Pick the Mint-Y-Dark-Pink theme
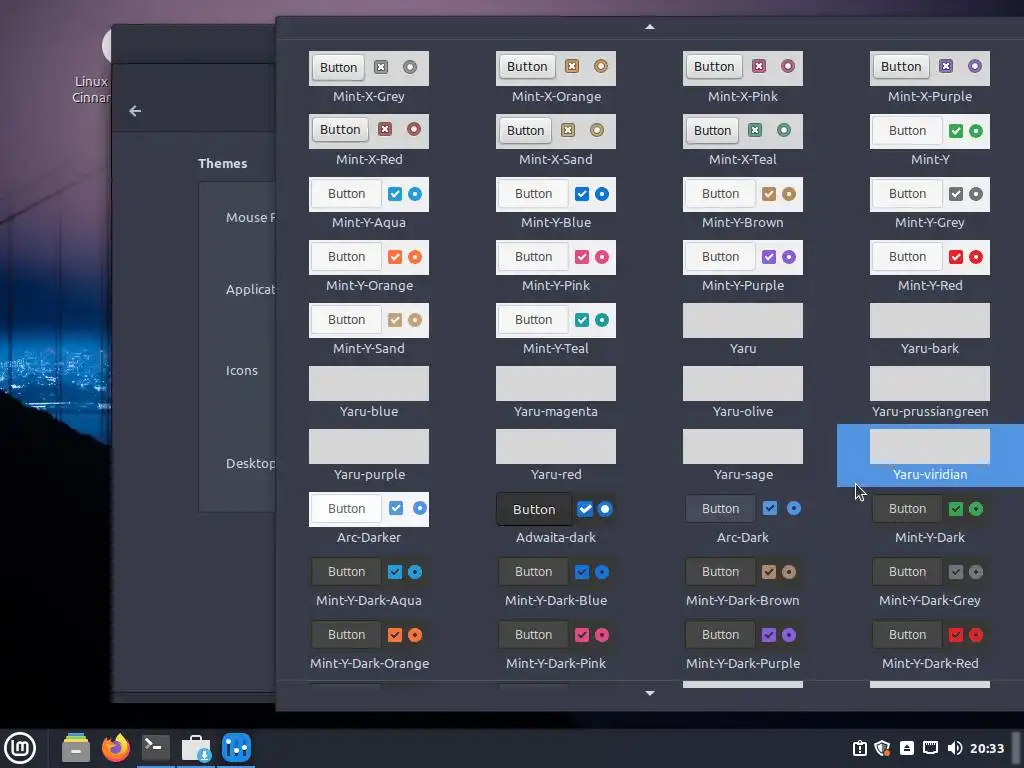The height and width of the screenshot is (768, 1024). [x=556, y=645]
